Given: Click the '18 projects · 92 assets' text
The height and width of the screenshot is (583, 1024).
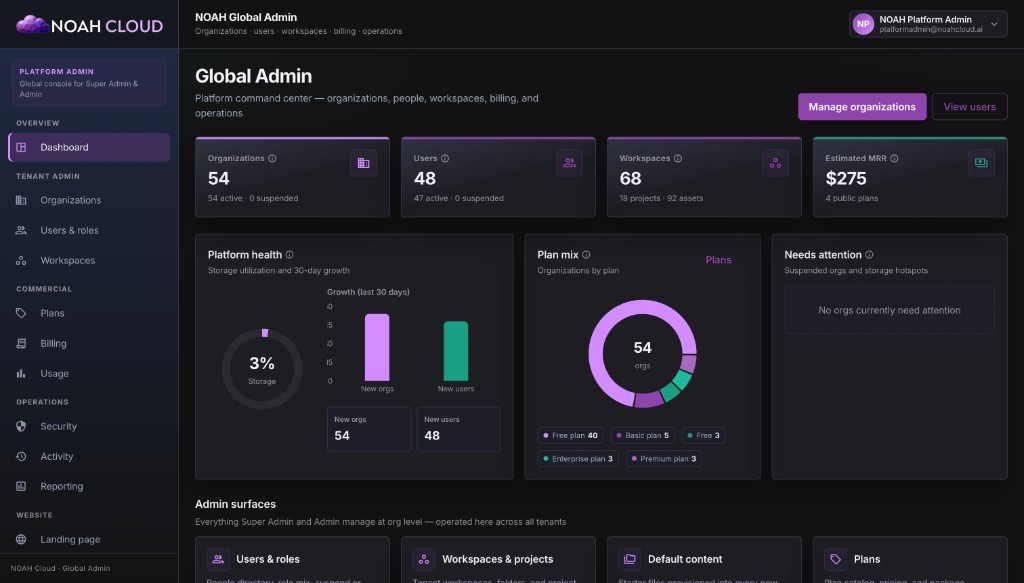Looking at the screenshot, I should click(662, 198).
